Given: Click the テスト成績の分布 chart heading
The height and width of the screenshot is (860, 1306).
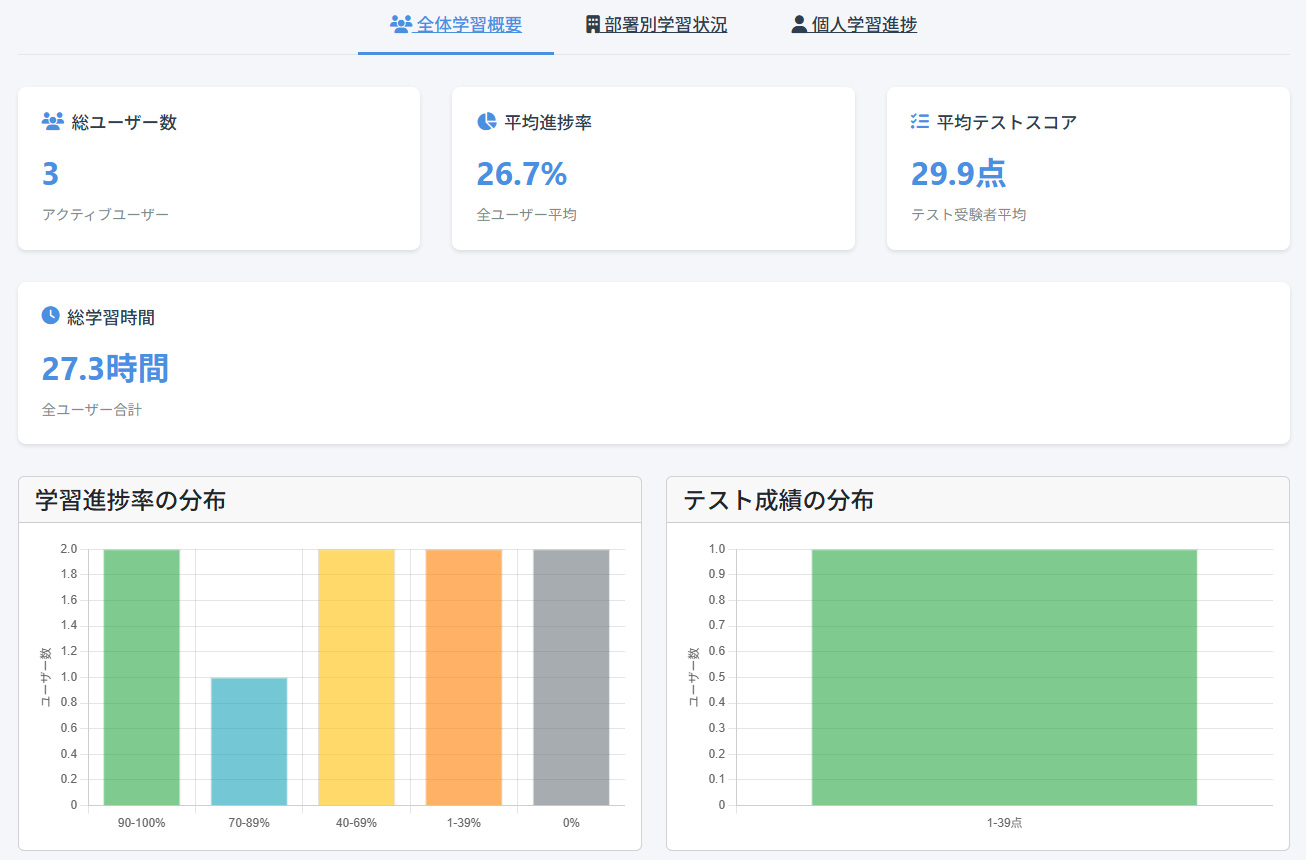Looking at the screenshot, I should click(x=778, y=500).
